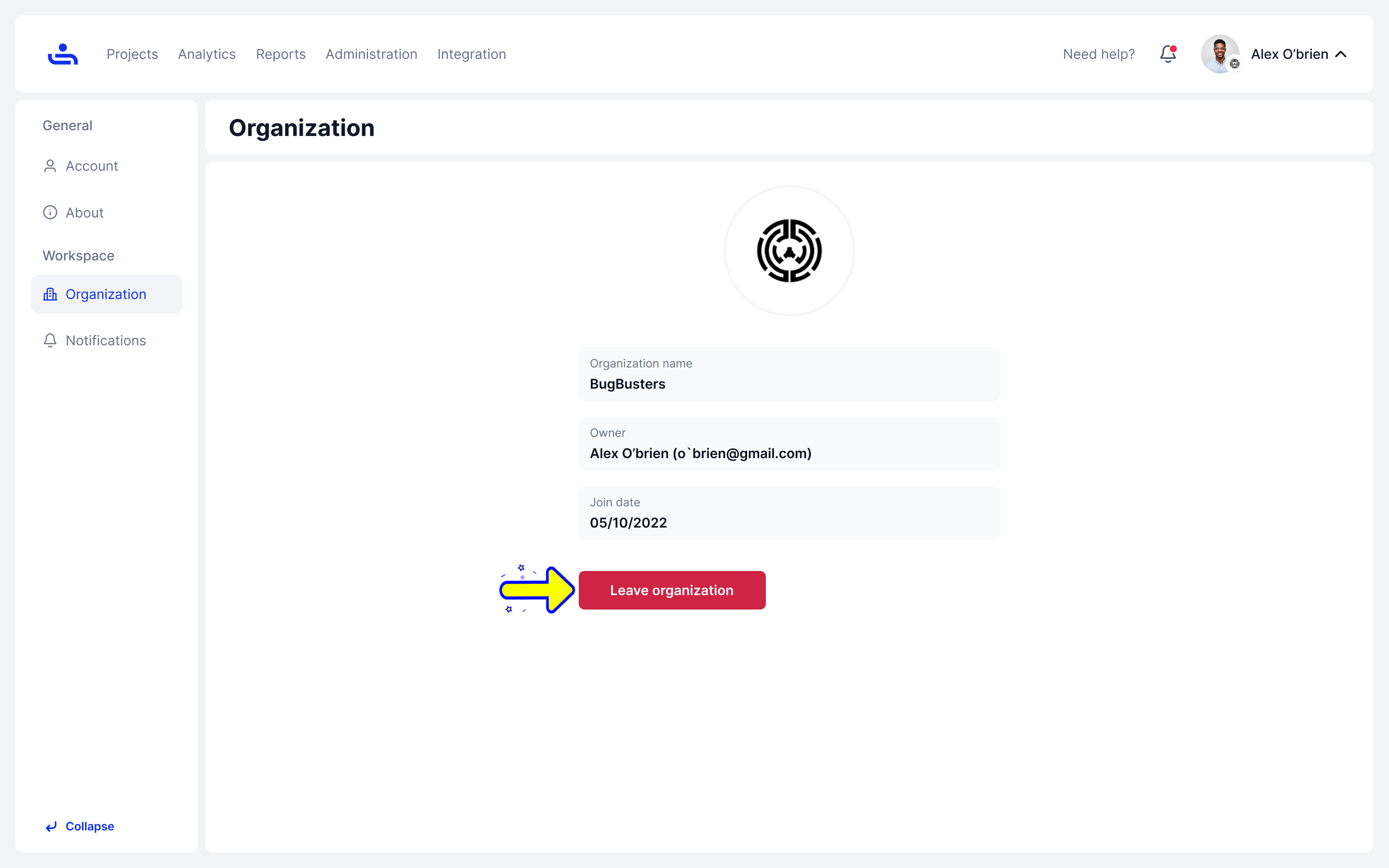Screen dimensions: 1389x868
Task: Click the Organization name field
Action: click(x=789, y=374)
